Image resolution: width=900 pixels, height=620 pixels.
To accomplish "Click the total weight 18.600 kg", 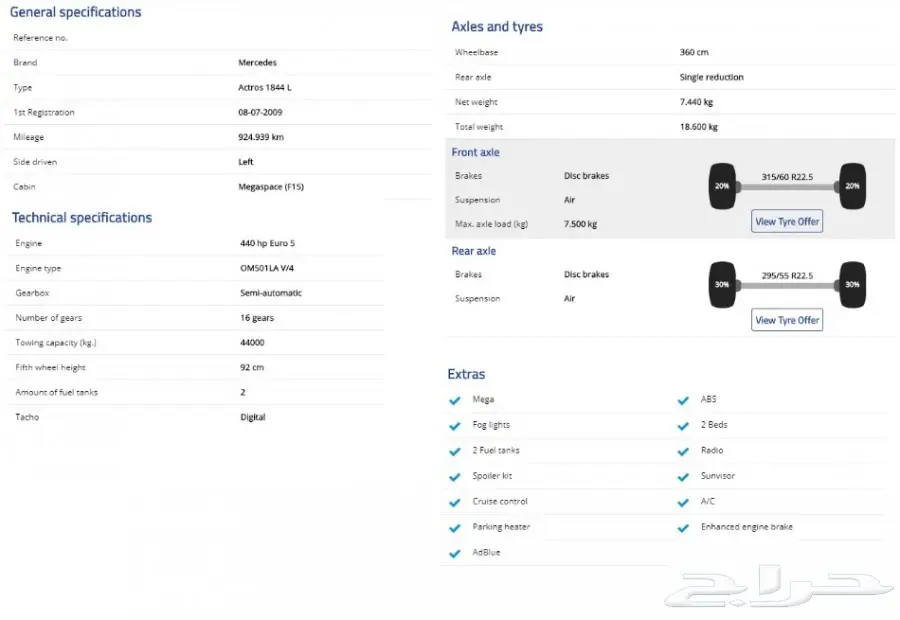I will tap(699, 127).
